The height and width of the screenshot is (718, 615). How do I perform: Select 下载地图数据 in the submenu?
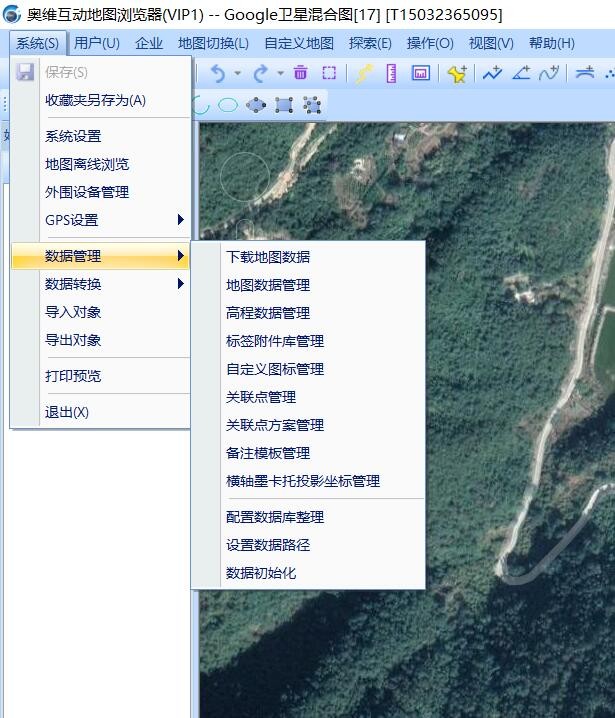308,257
